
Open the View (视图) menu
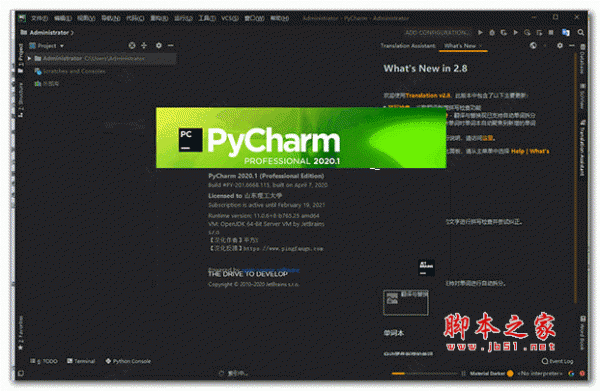coord(86,18)
